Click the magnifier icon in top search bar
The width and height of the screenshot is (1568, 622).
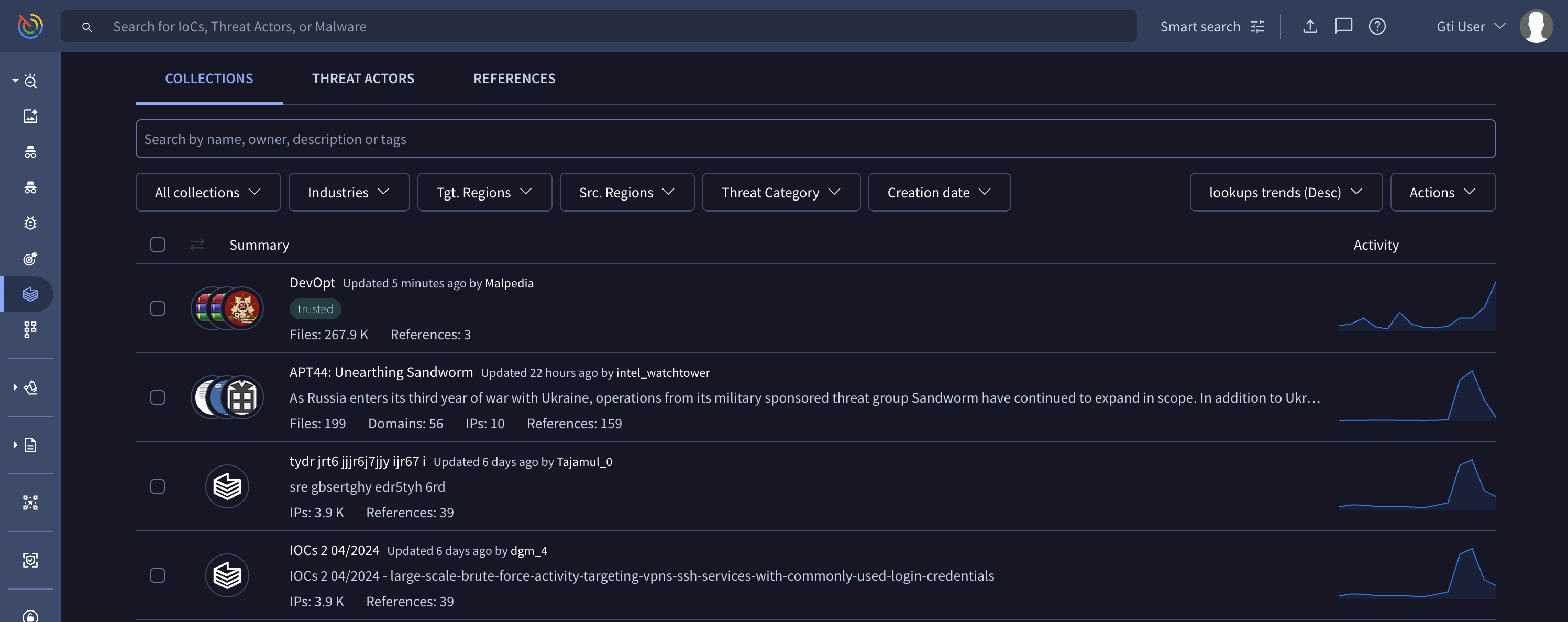tap(87, 27)
